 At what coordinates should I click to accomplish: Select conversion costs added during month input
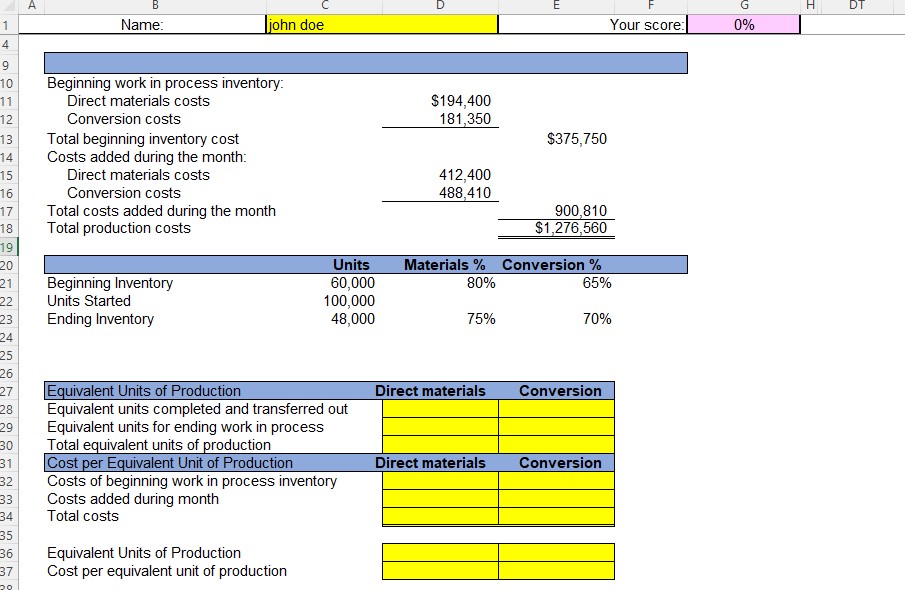[556, 499]
